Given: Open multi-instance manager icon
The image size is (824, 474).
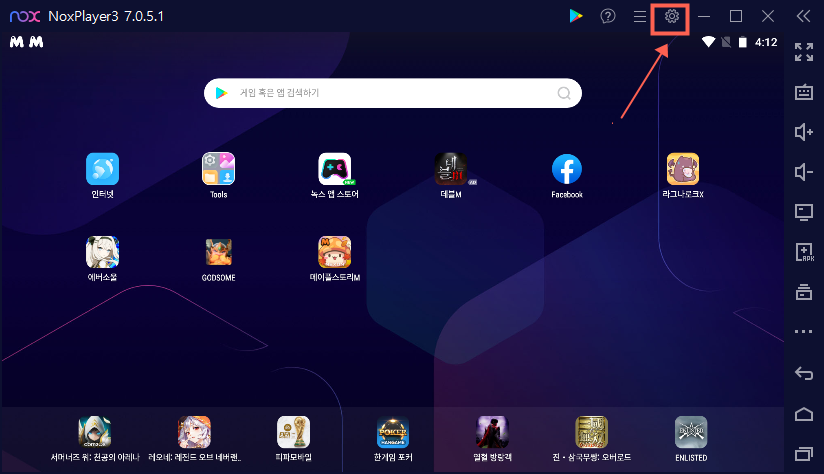Looking at the screenshot, I should 804,292.
